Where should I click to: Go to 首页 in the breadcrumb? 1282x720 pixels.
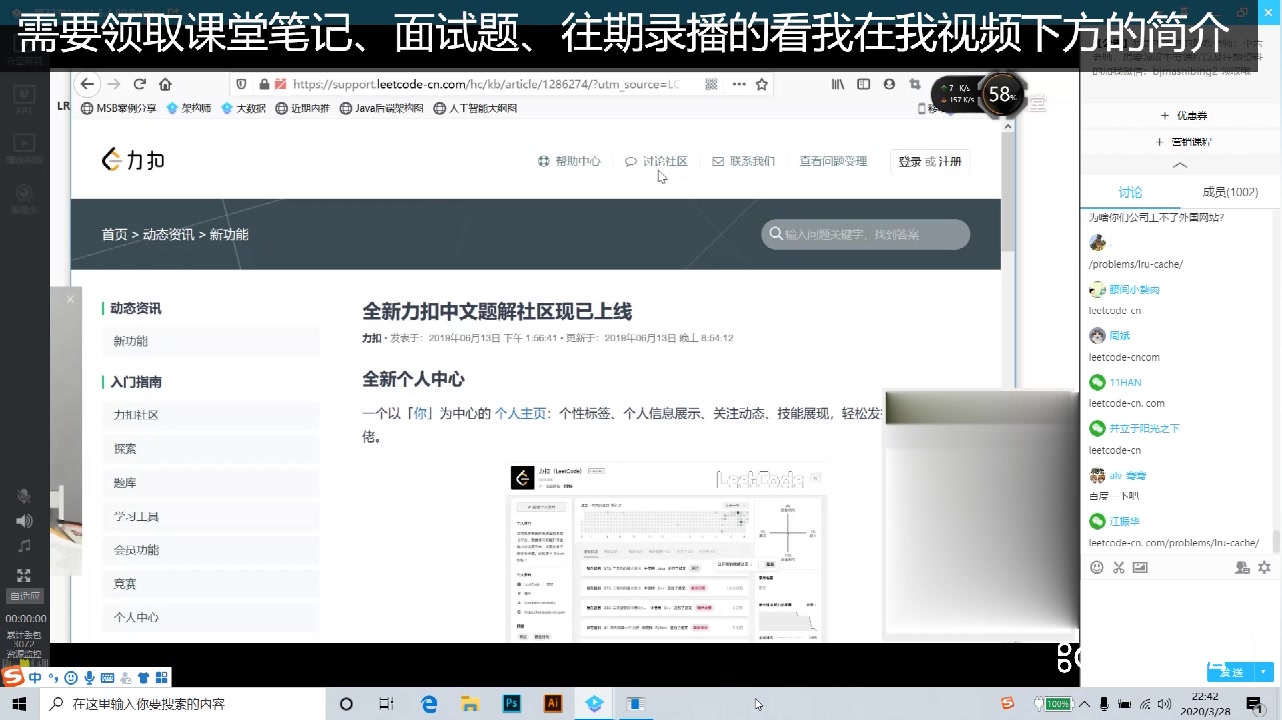[x=114, y=234]
